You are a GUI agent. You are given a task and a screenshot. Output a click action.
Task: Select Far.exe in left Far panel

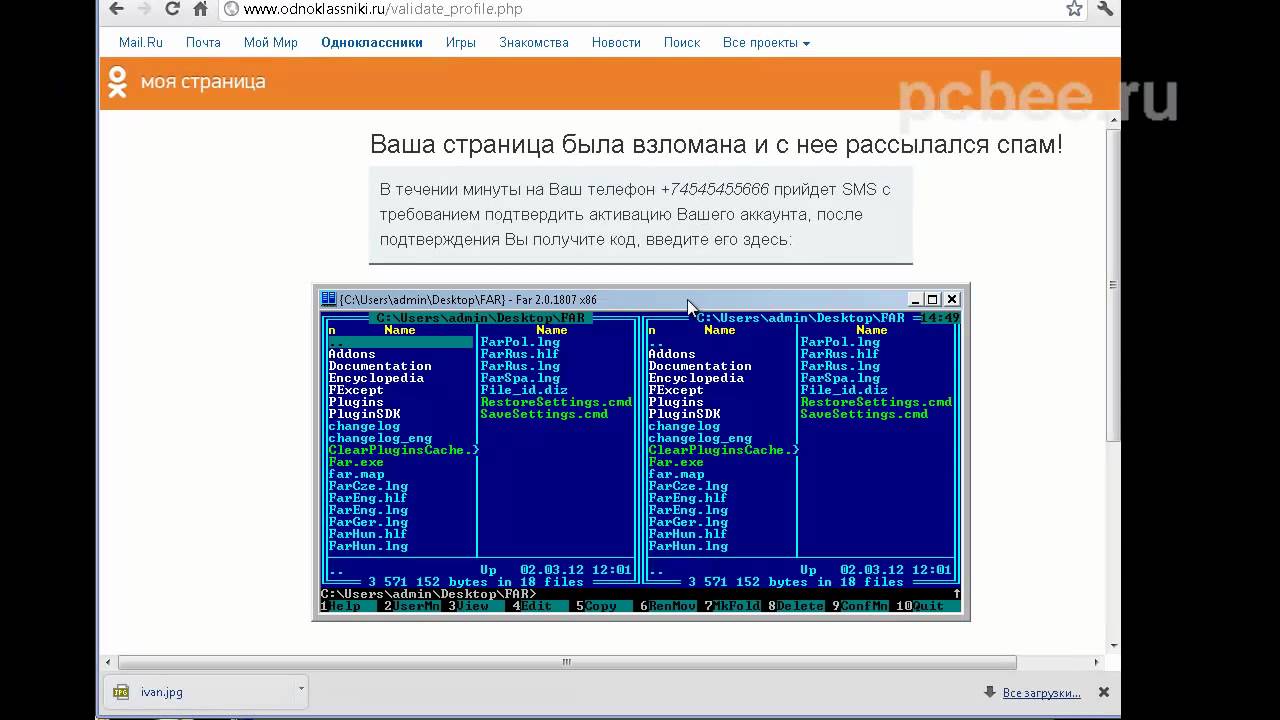pyautogui.click(x=356, y=462)
